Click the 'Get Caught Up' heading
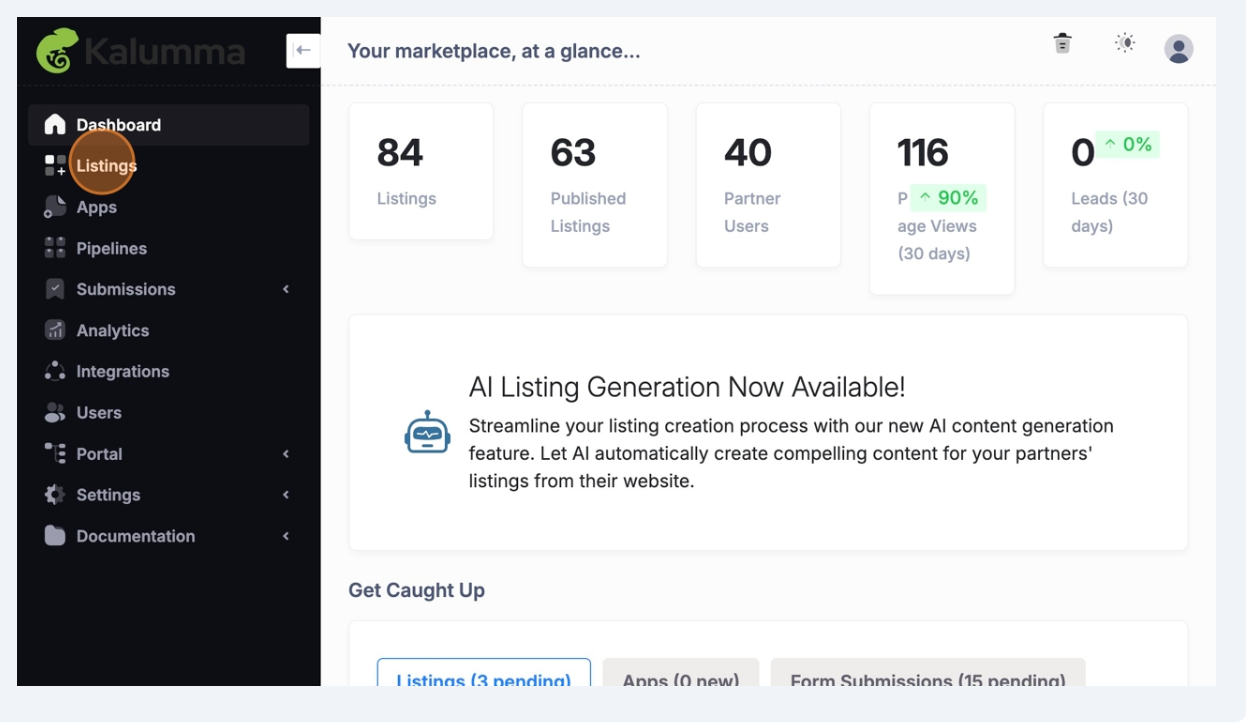Screen dimensions: 1246x724 tap(417, 590)
